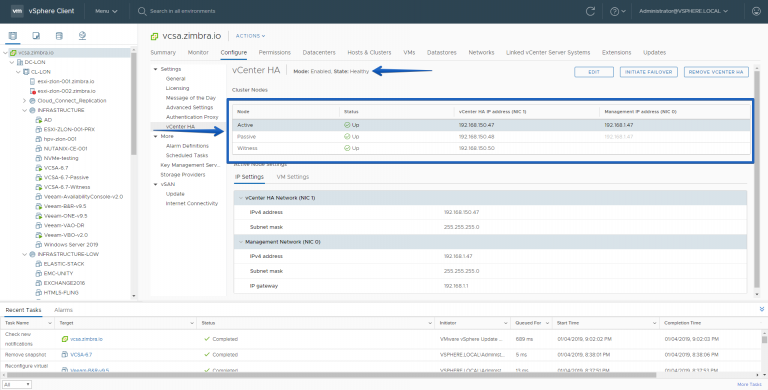
Task: Open the Menu dropdown in header
Action: [x=106, y=11]
